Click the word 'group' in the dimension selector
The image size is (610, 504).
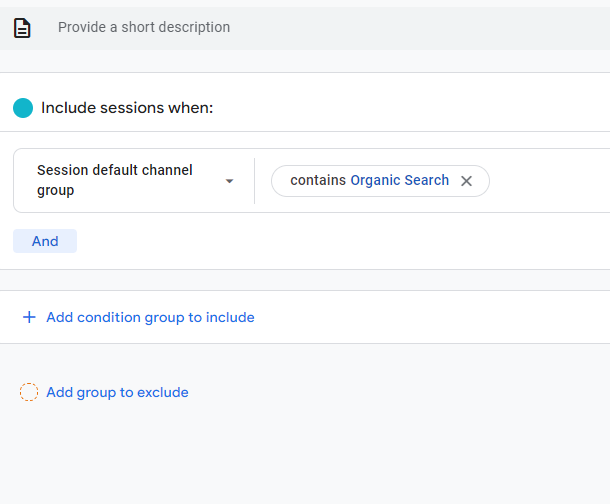coord(55,191)
